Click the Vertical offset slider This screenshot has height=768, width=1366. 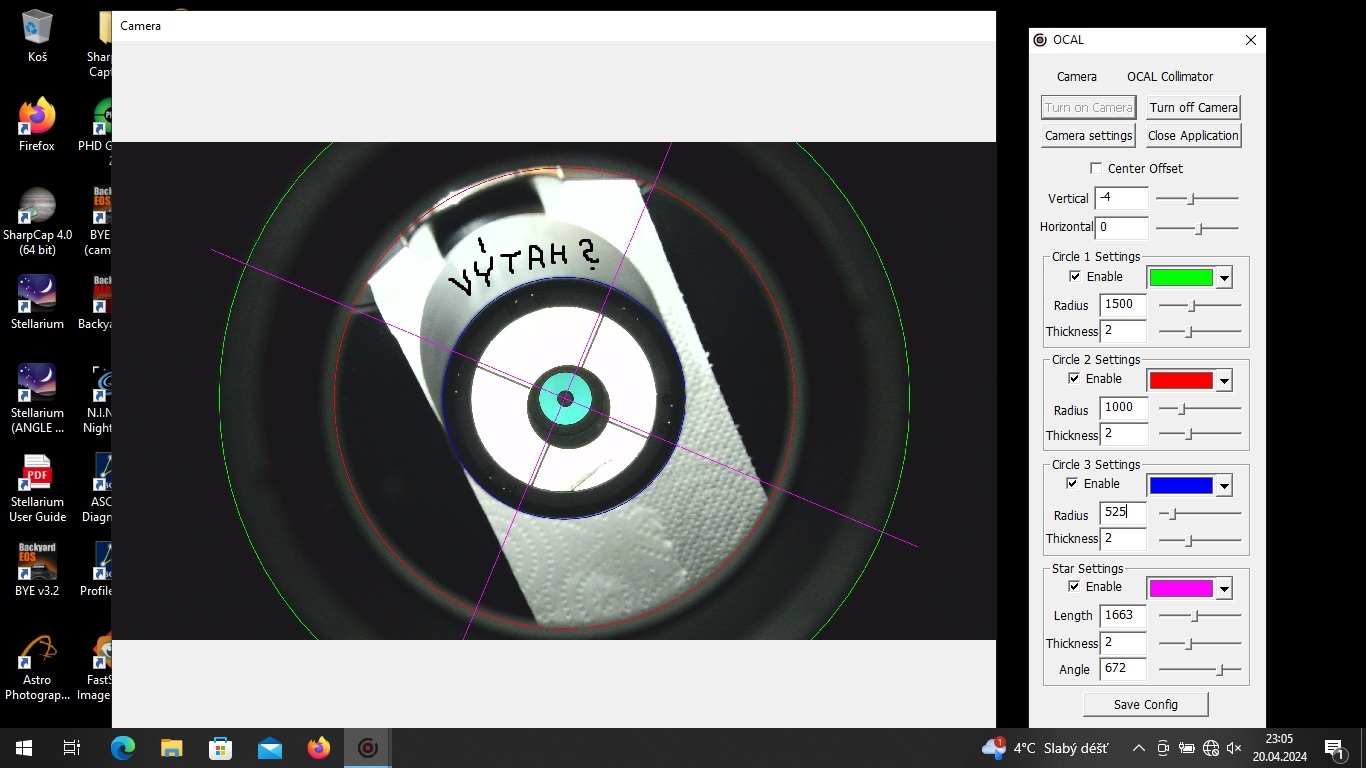click(1197, 199)
